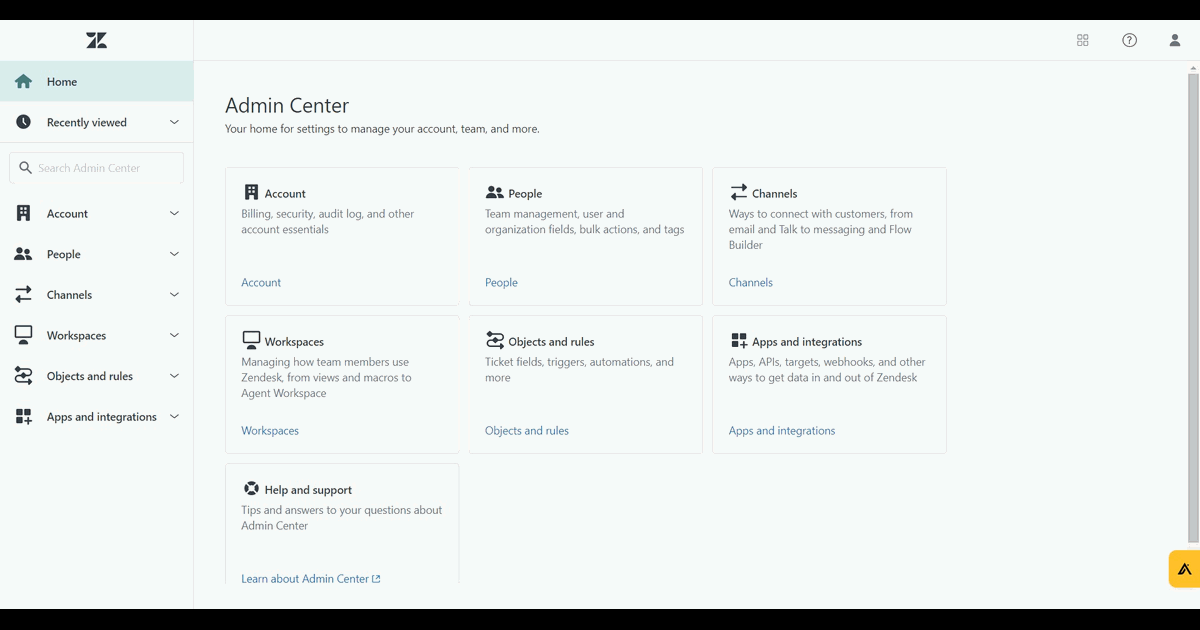Open the Account link on Account card
The height and width of the screenshot is (630, 1200).
(x=261, y=283)
